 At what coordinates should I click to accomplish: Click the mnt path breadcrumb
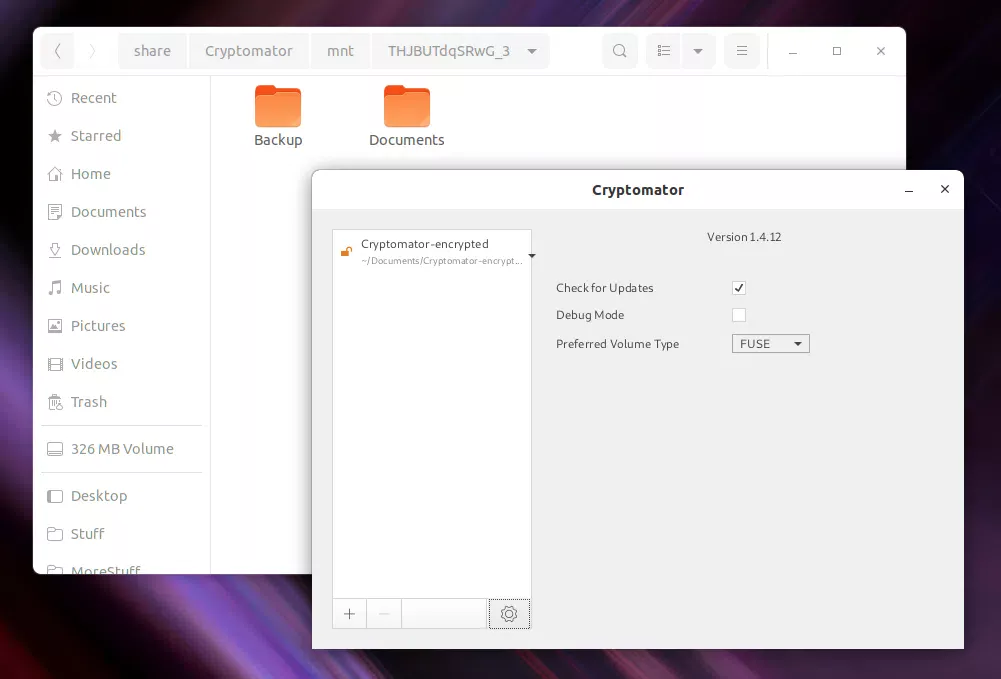pyautogui.click(x=340, y=51)
